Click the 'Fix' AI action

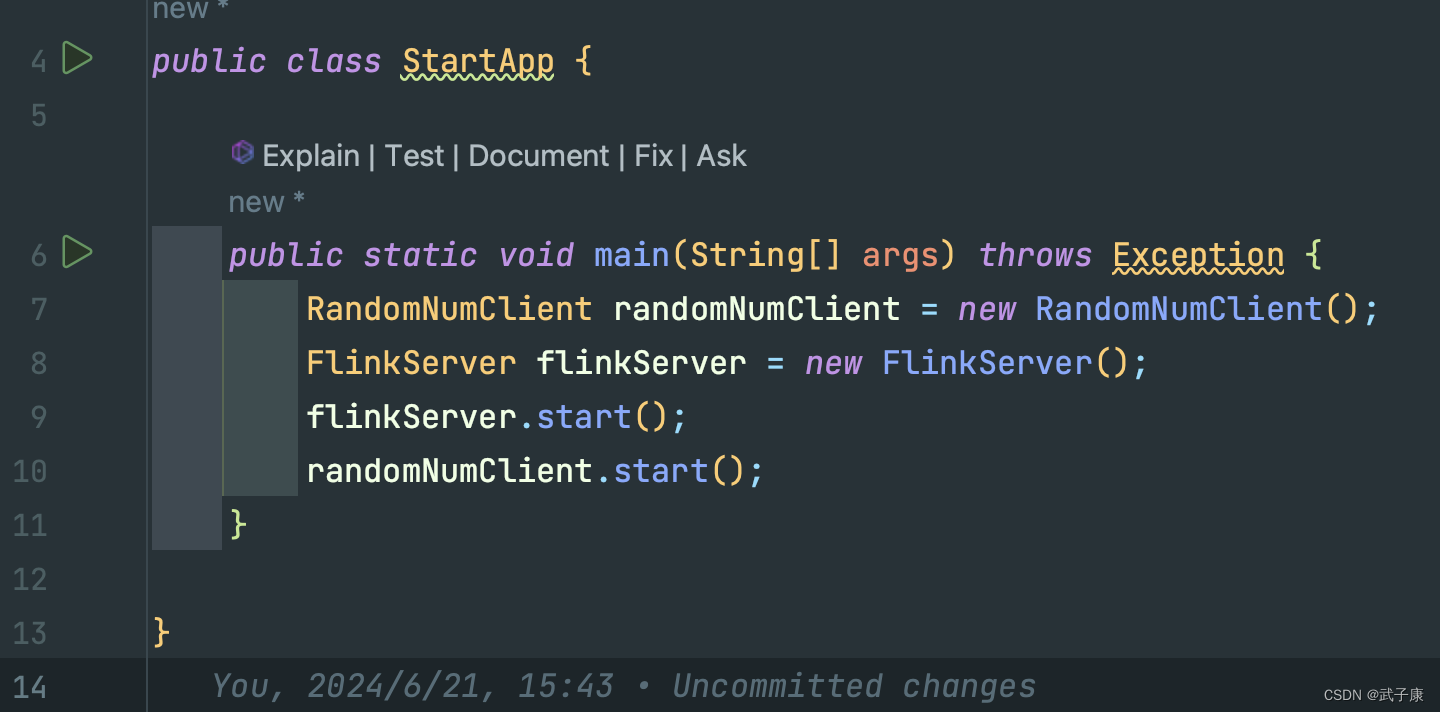[x=652, y=155]
